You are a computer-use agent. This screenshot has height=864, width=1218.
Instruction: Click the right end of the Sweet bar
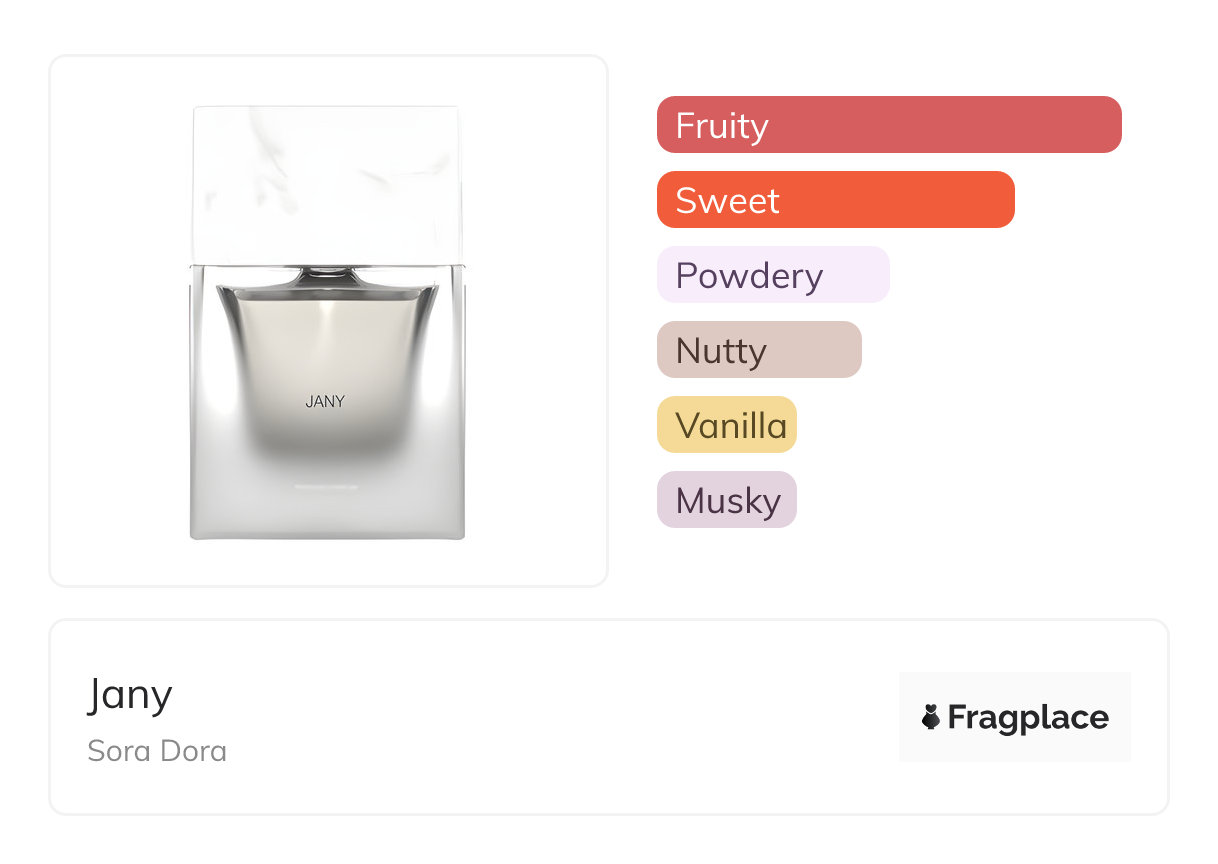[x=1001, y=200]
